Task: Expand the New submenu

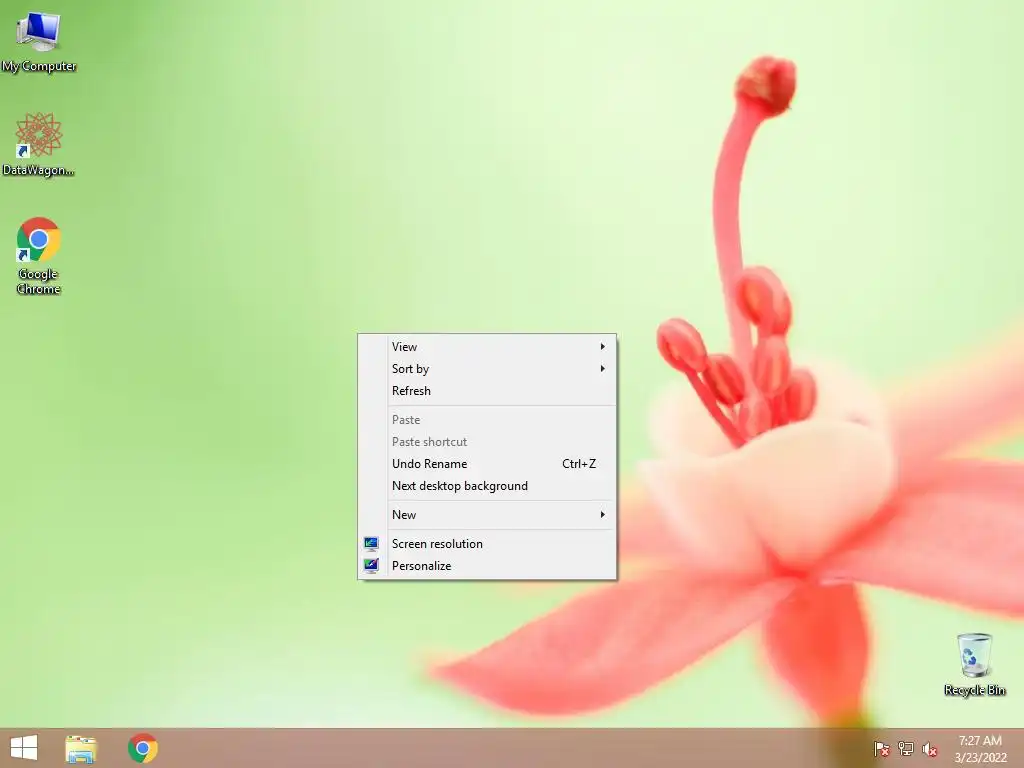Action: pos(487,515)
